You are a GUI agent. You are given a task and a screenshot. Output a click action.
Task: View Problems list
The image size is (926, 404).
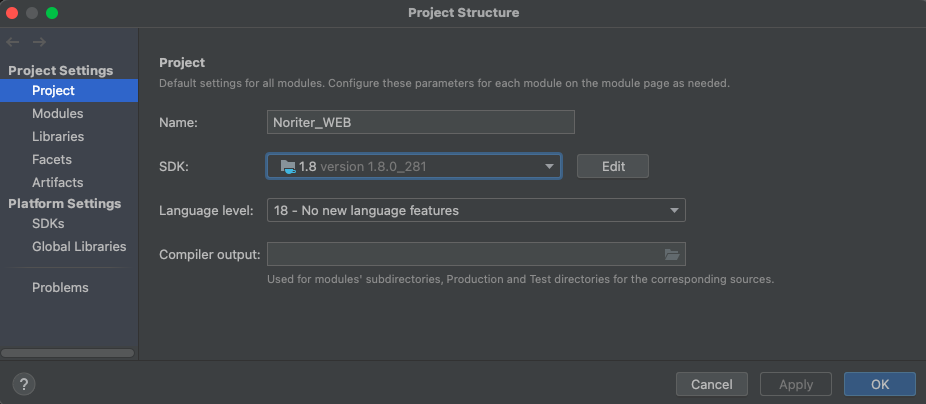[60, 287]
